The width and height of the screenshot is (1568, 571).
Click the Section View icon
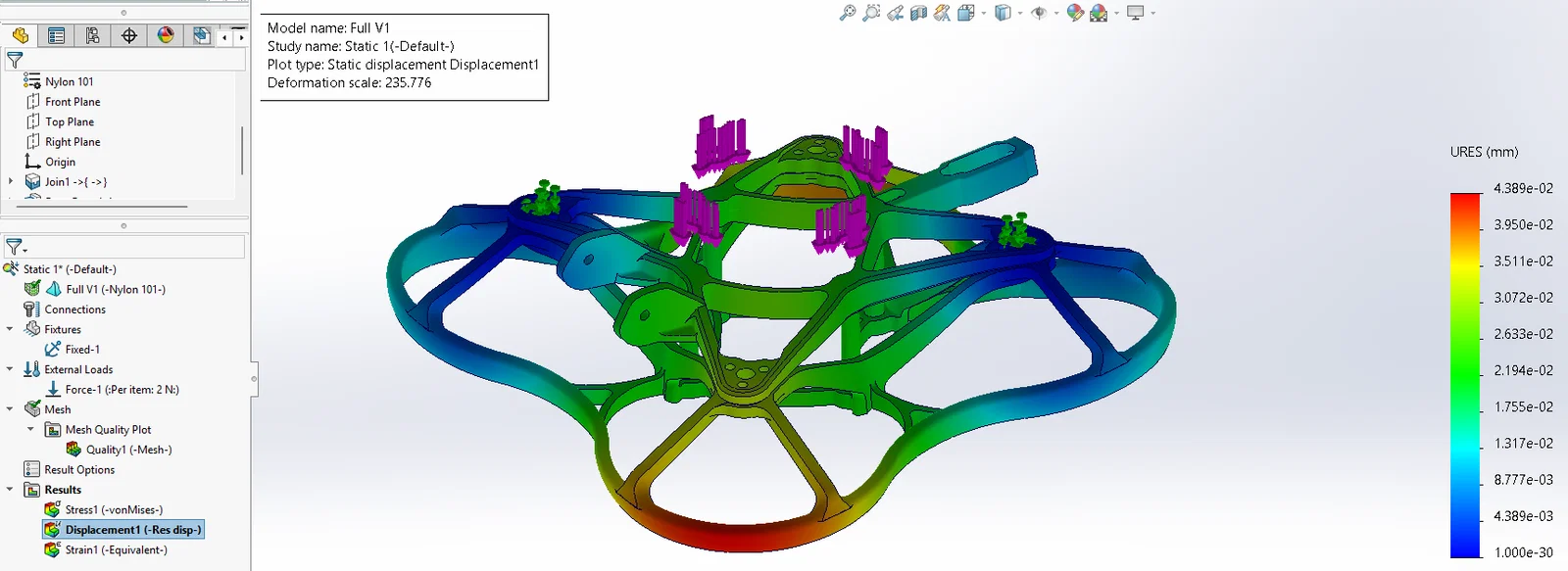(x=918, y=13)
